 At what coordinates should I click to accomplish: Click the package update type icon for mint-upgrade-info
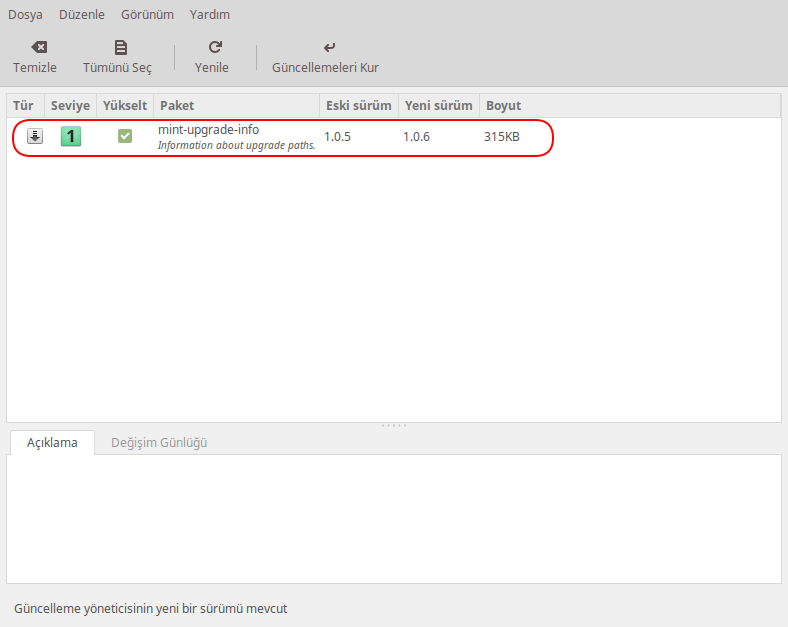35,136
